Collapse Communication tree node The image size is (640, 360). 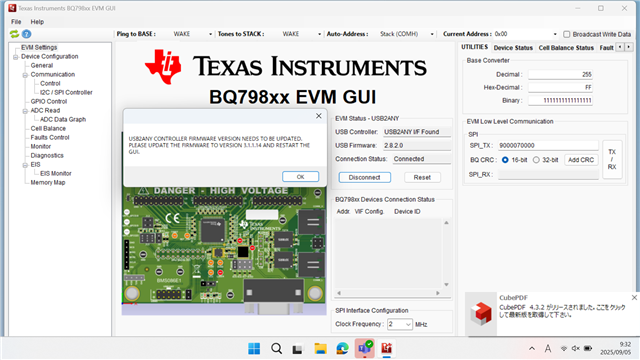[25, 75]
